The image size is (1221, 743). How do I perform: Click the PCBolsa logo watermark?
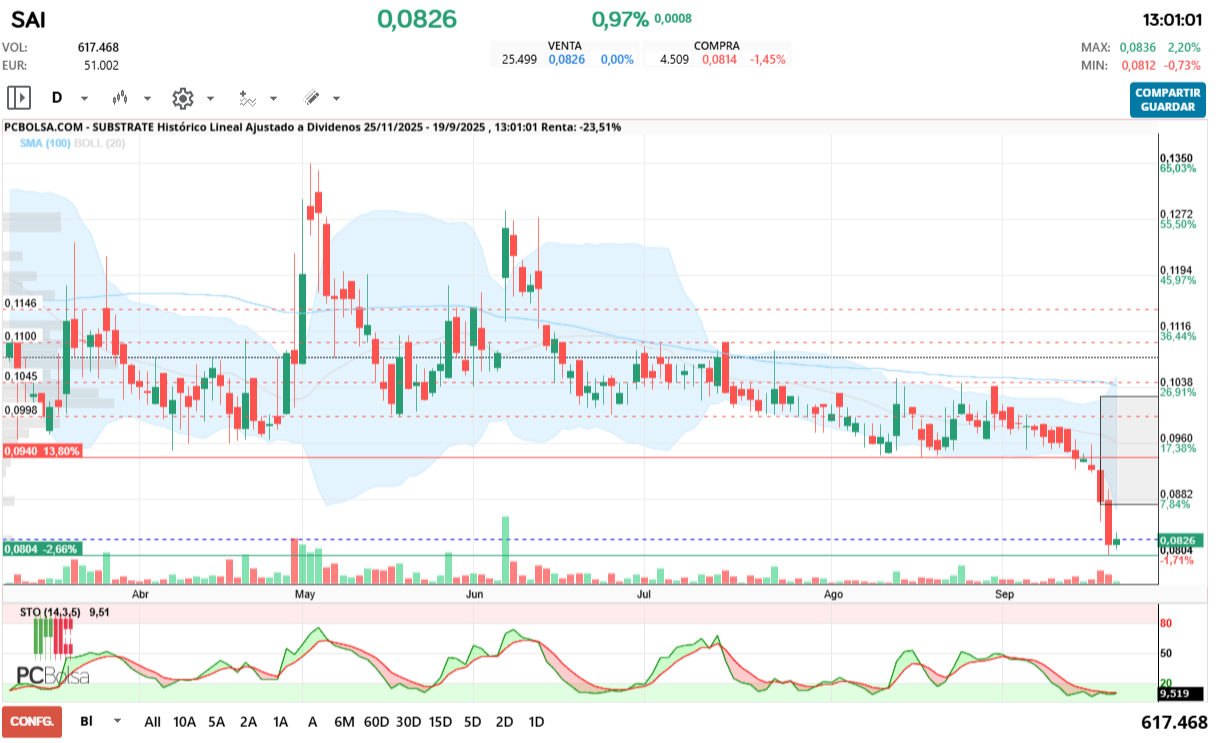(52, 676)
